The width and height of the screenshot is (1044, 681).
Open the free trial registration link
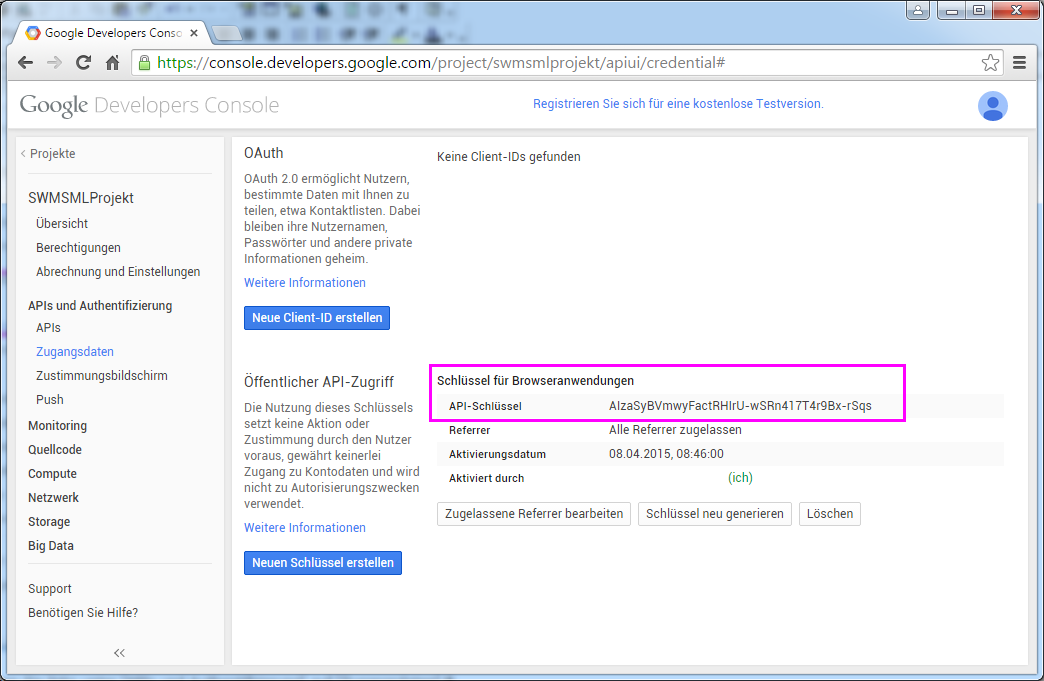tap(678, 104)
